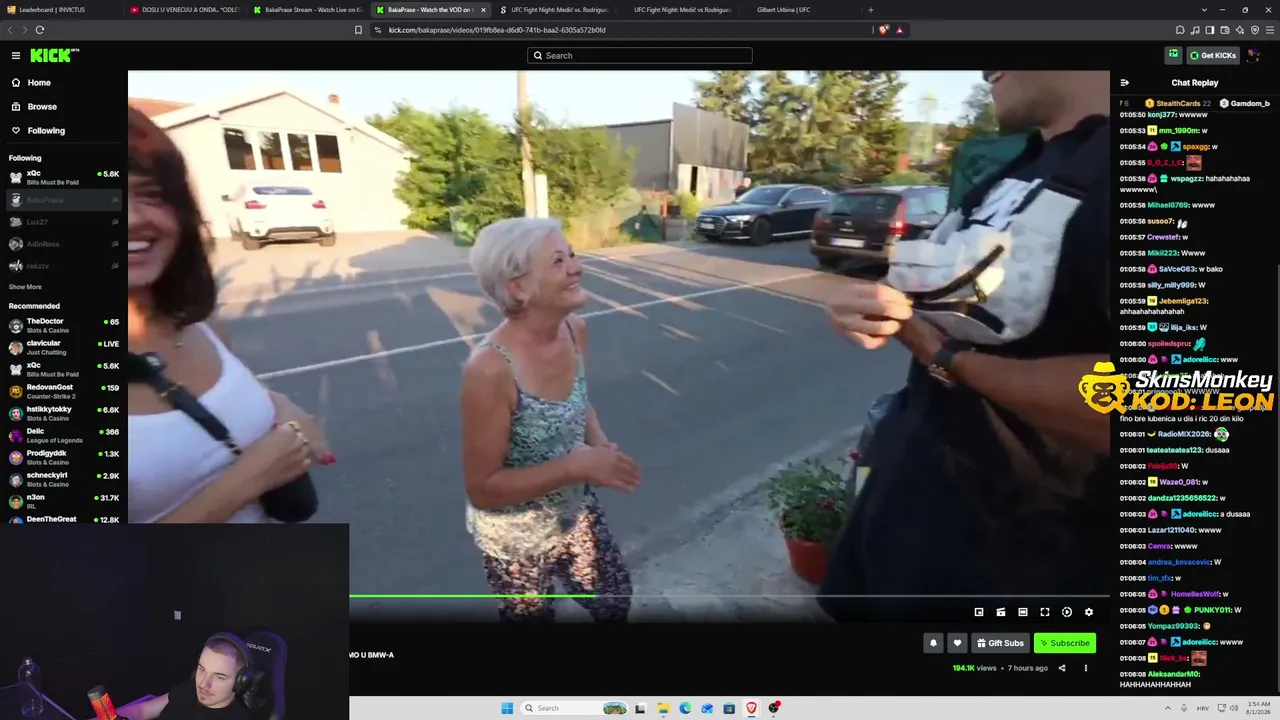Collapse the Chat Replay panel
1280x720 pixels.
pyautogui.click(x=1124, y=83)
